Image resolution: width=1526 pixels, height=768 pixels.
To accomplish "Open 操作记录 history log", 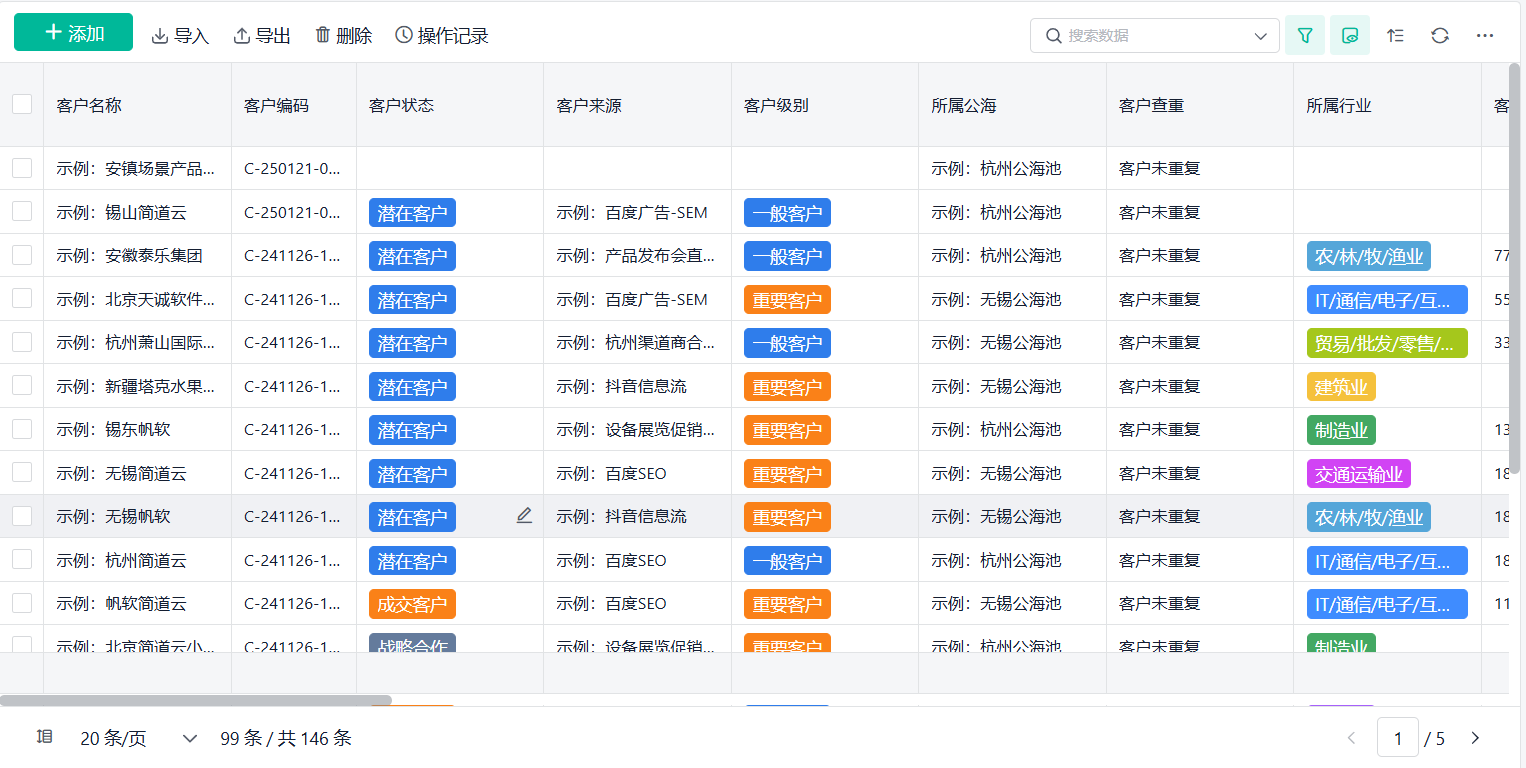I will click(442, 36).
